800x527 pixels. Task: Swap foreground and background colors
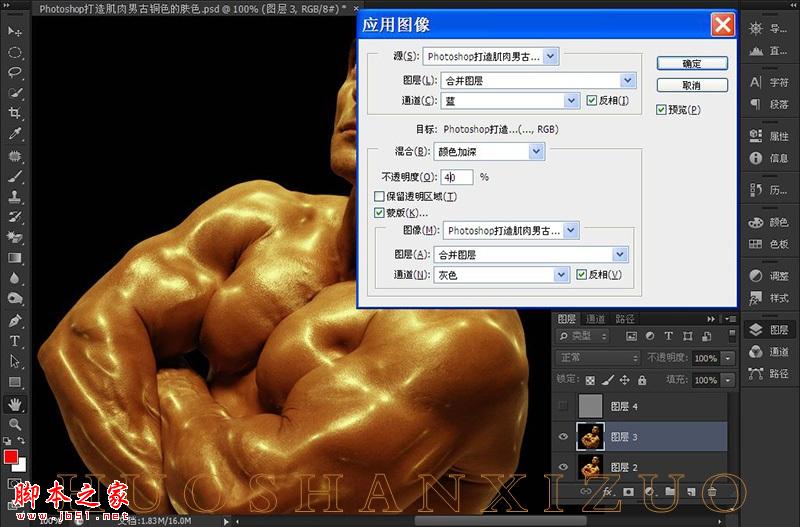21,440
